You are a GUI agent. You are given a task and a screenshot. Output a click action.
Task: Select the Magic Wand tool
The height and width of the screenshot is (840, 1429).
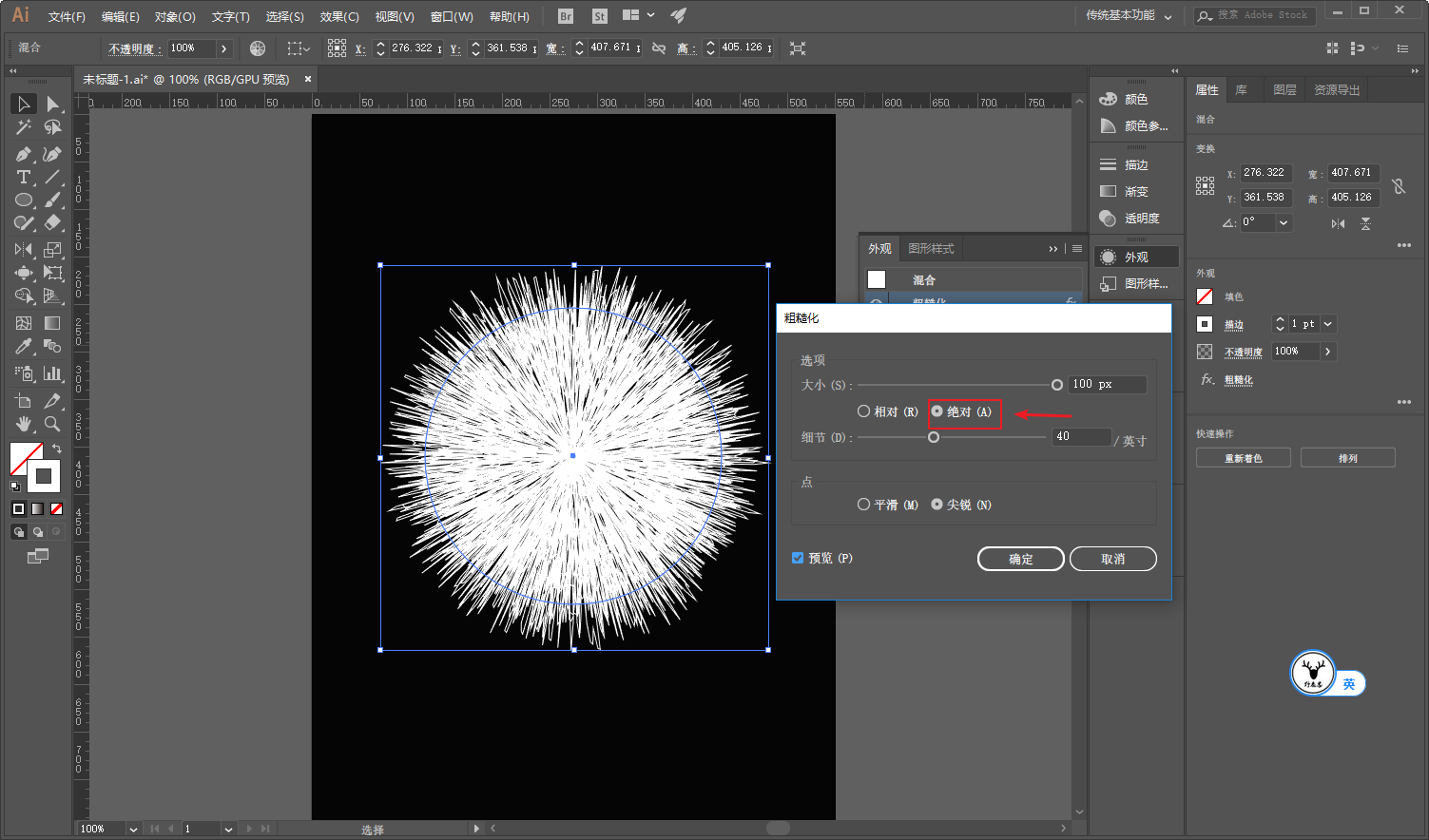pyautogui.click(x=24, y=127)
